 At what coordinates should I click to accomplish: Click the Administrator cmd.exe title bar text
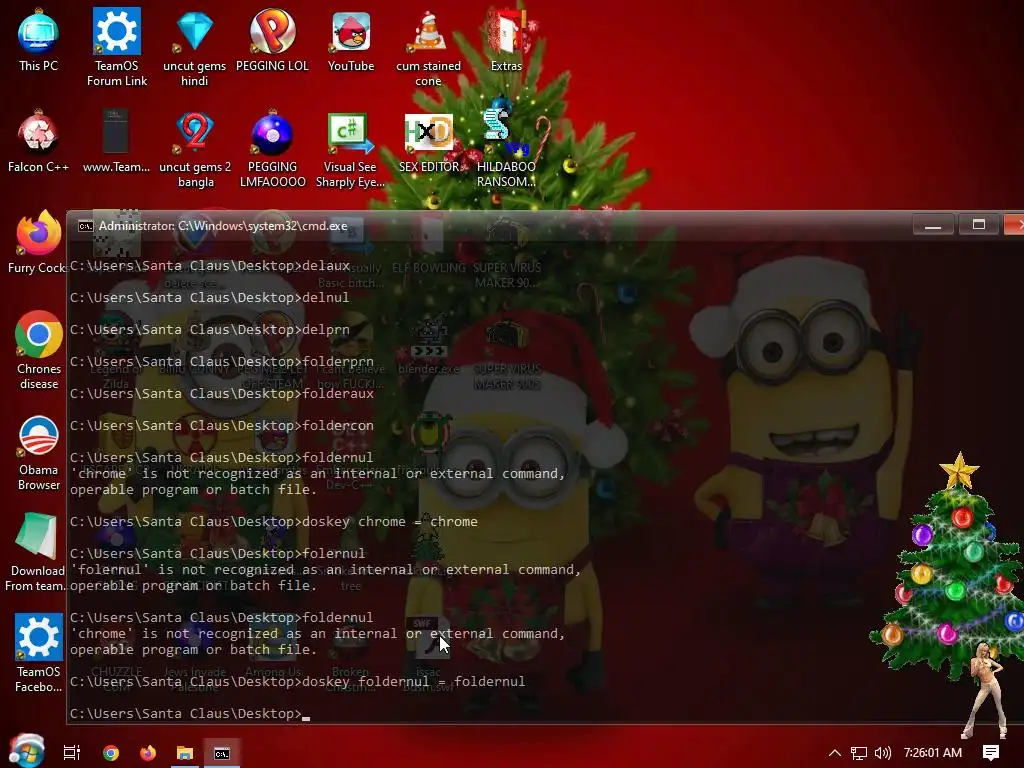223,226
